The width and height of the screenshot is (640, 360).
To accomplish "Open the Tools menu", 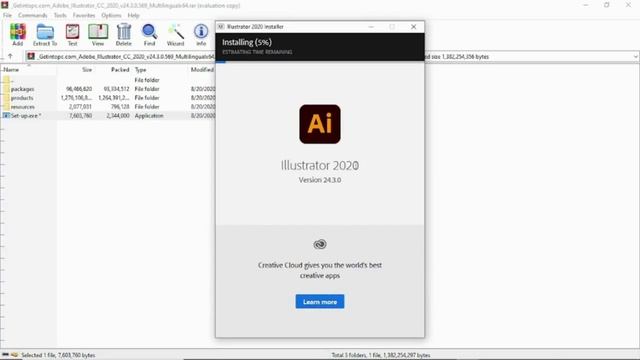I will 60,15.
